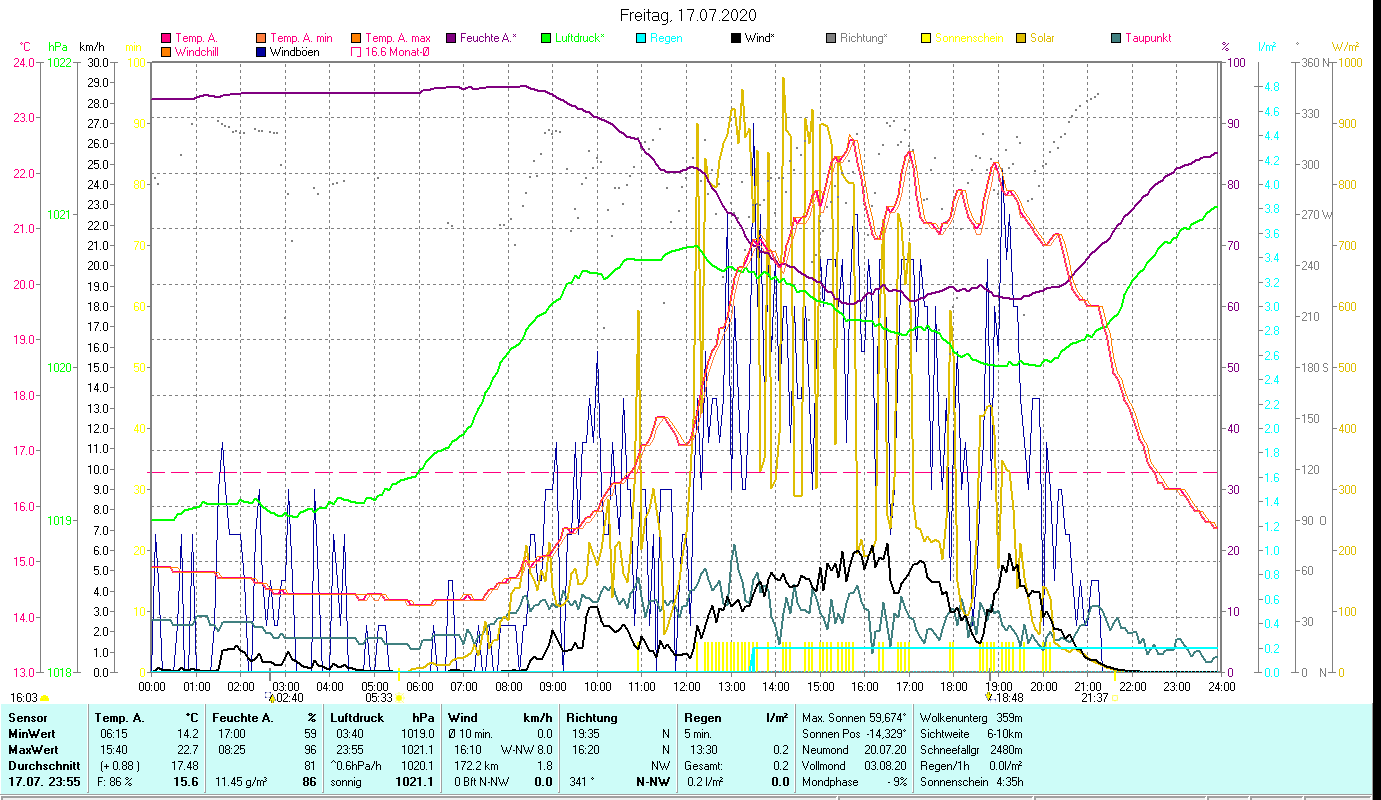Click the Temp. A. min legend swatch
1381x800 pixels.
tap(261, 39)
